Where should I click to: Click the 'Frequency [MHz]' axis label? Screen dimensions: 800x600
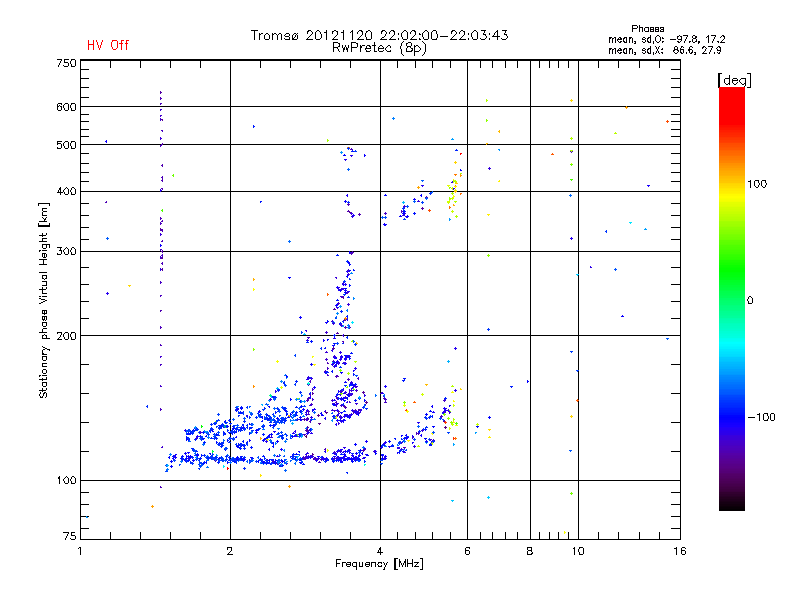(379, 564)
